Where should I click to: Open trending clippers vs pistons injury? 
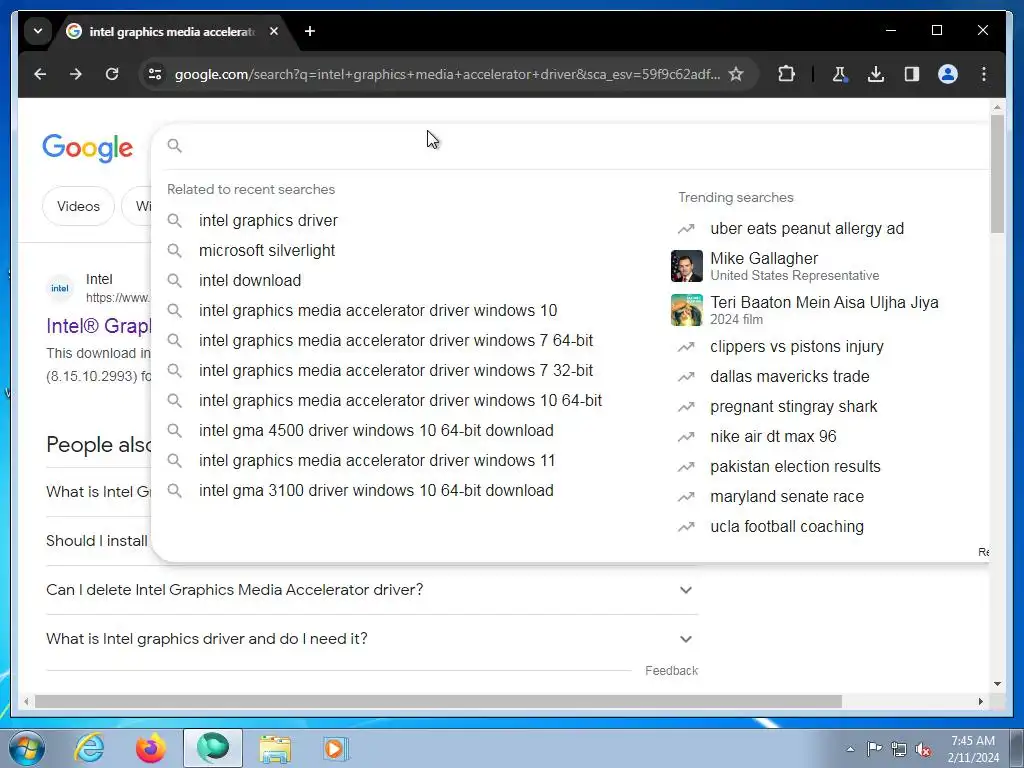pyautogui.click(x=797, y=347)
